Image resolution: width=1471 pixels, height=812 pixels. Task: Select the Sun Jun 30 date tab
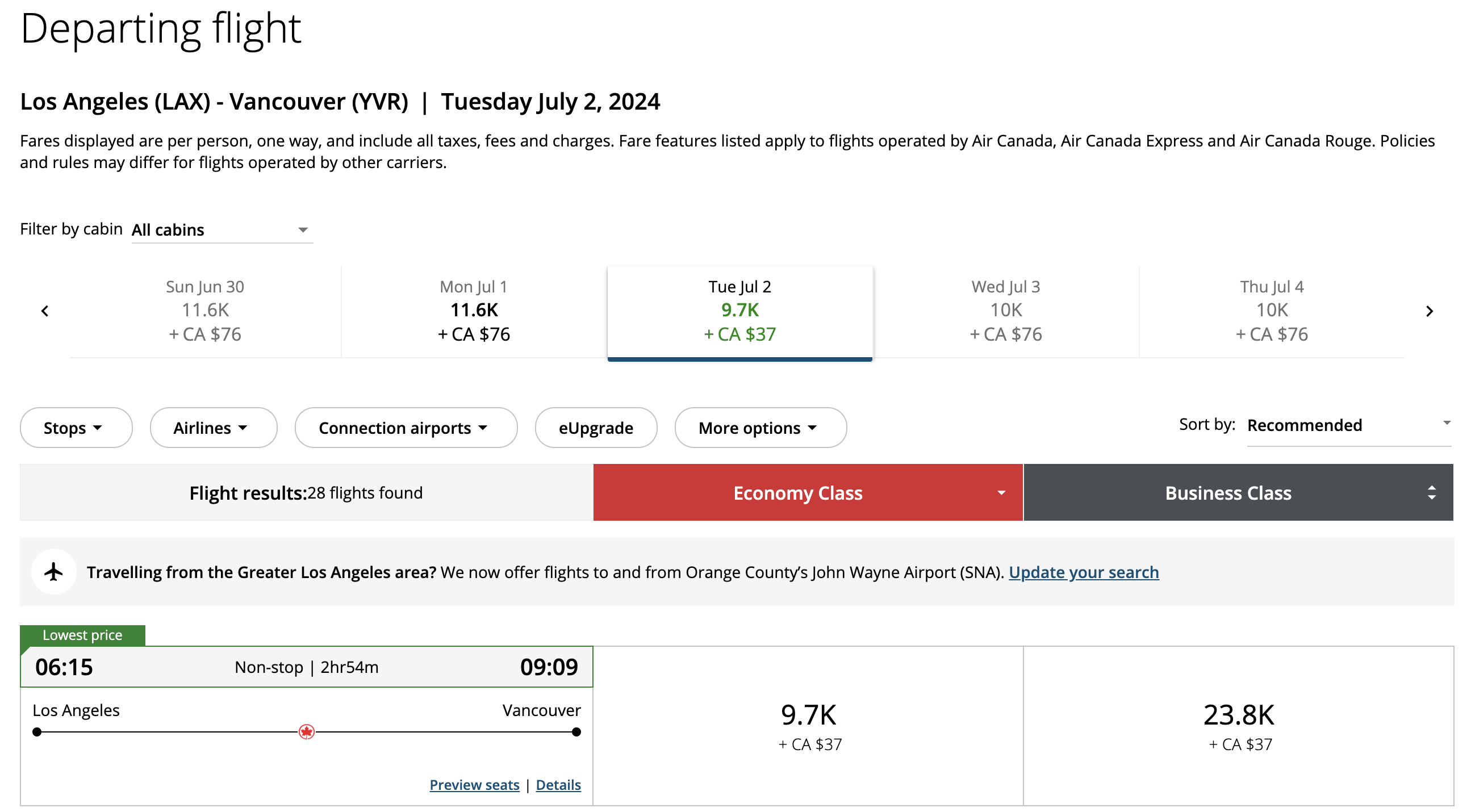(x=205, y=311)
